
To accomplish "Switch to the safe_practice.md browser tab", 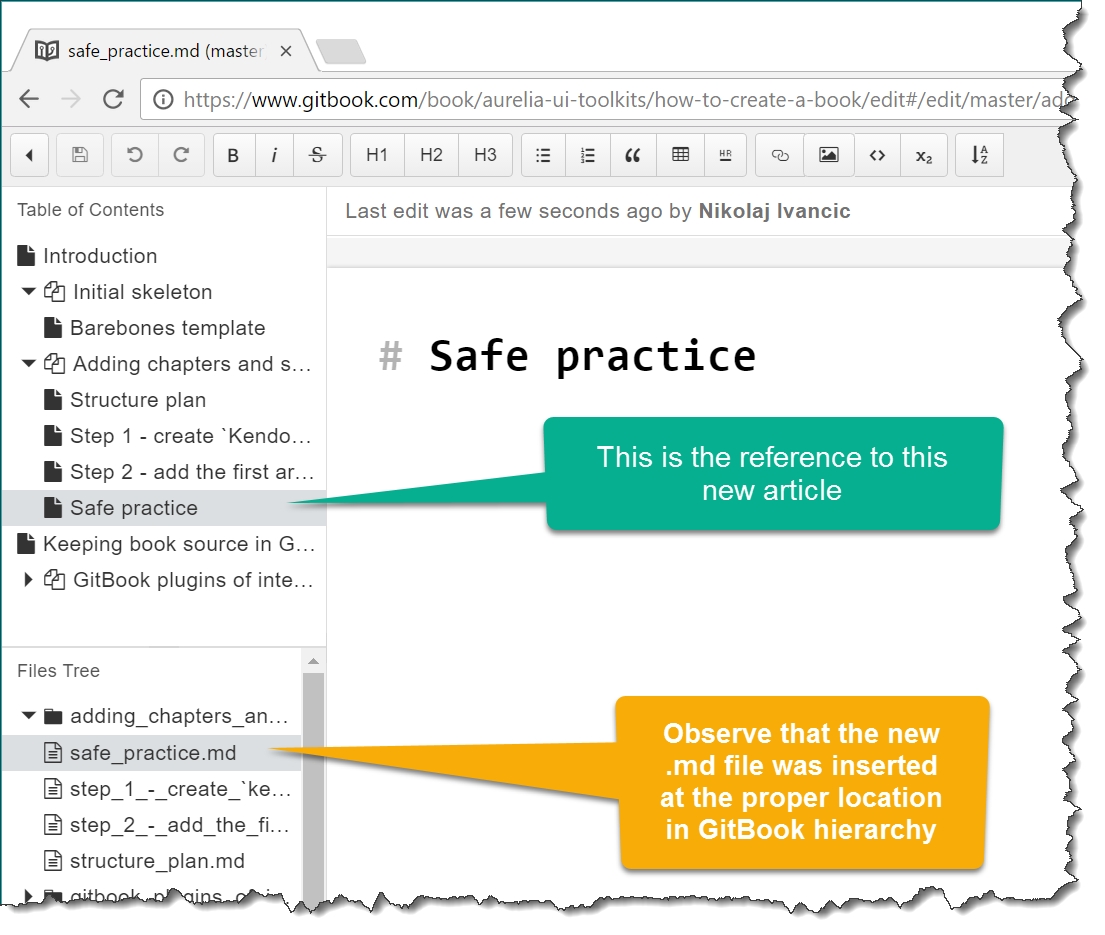I will coord(165,50).
